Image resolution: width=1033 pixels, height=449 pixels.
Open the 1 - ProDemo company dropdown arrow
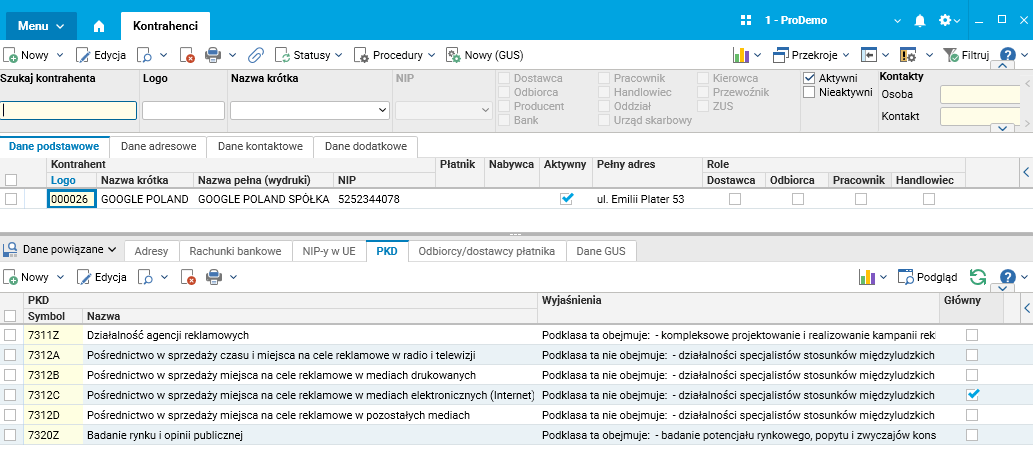pyautogui.click(x=897, y=21)
